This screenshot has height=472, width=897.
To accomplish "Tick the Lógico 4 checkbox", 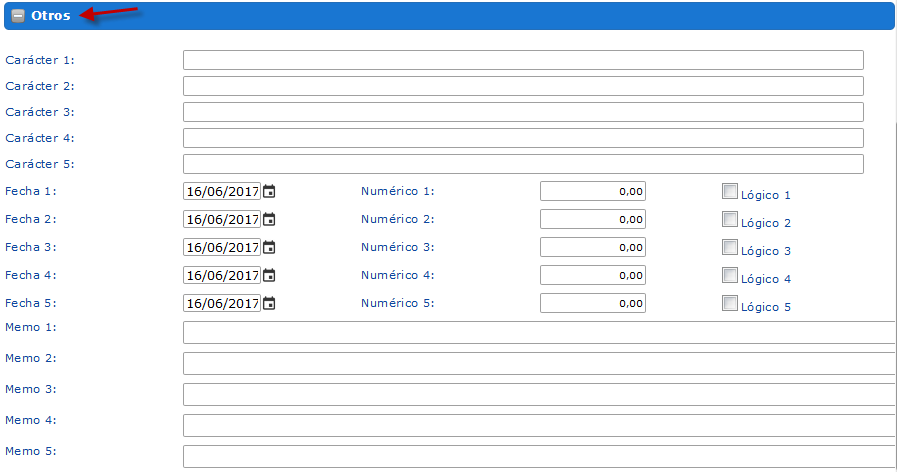I will pyautogui.click(x=729, y=275).
